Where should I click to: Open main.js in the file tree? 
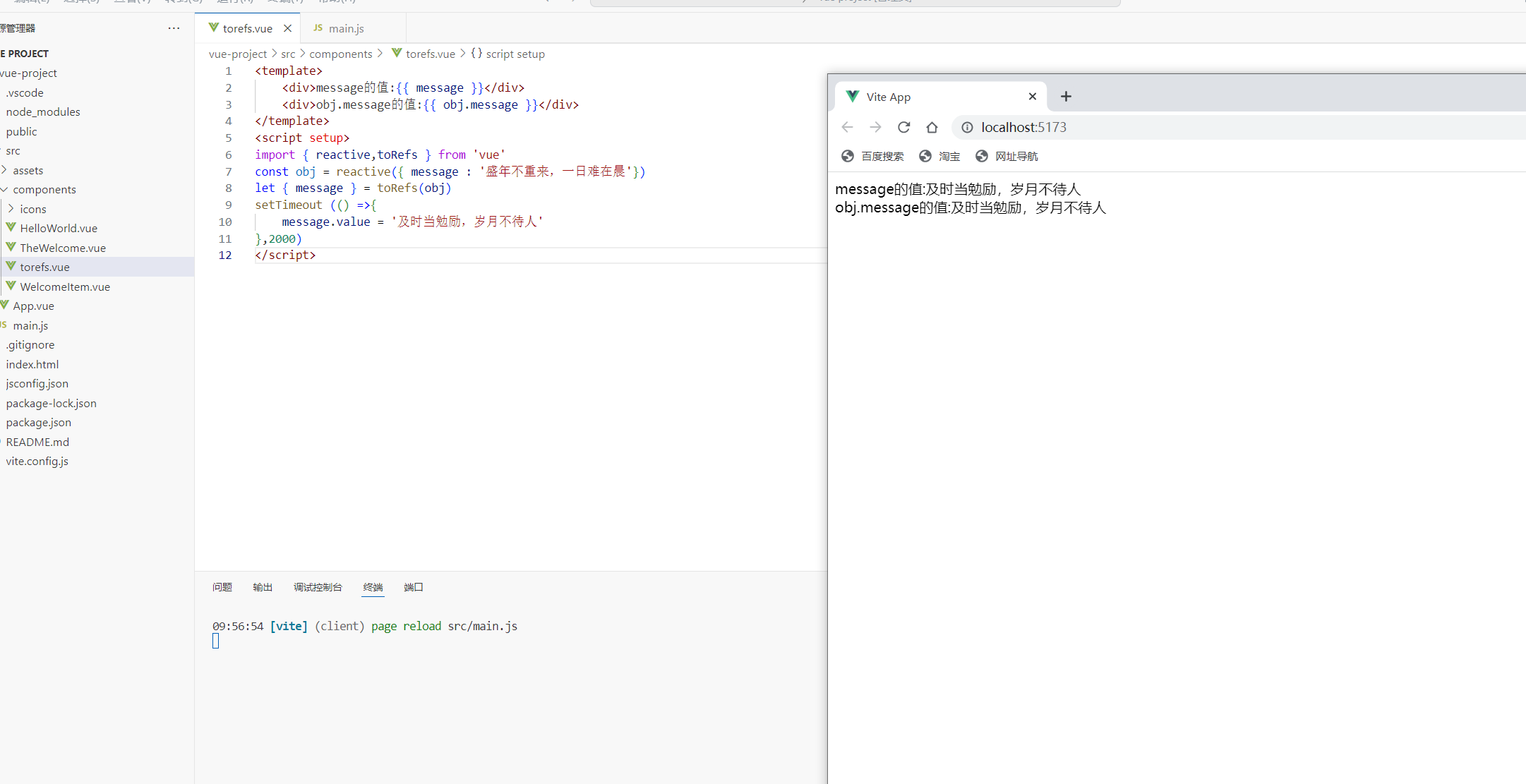30,325
